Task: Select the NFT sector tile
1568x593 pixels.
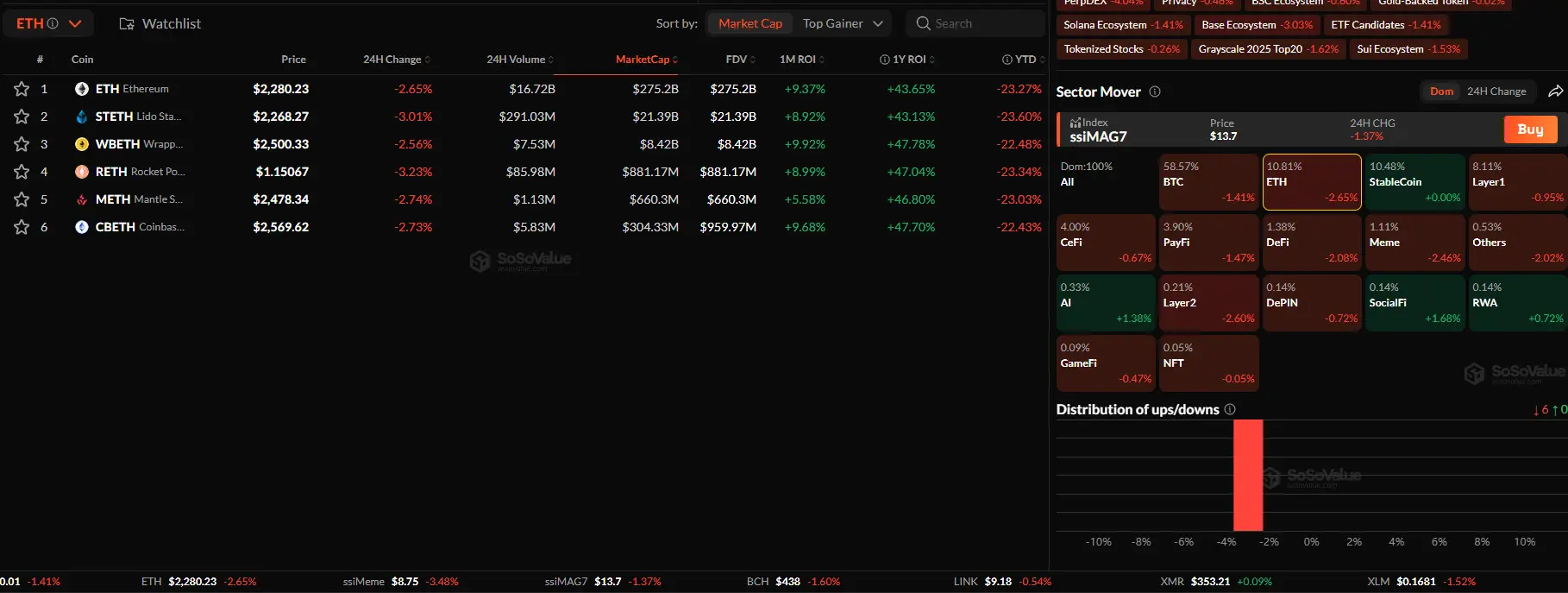Action: point(1208,363)
